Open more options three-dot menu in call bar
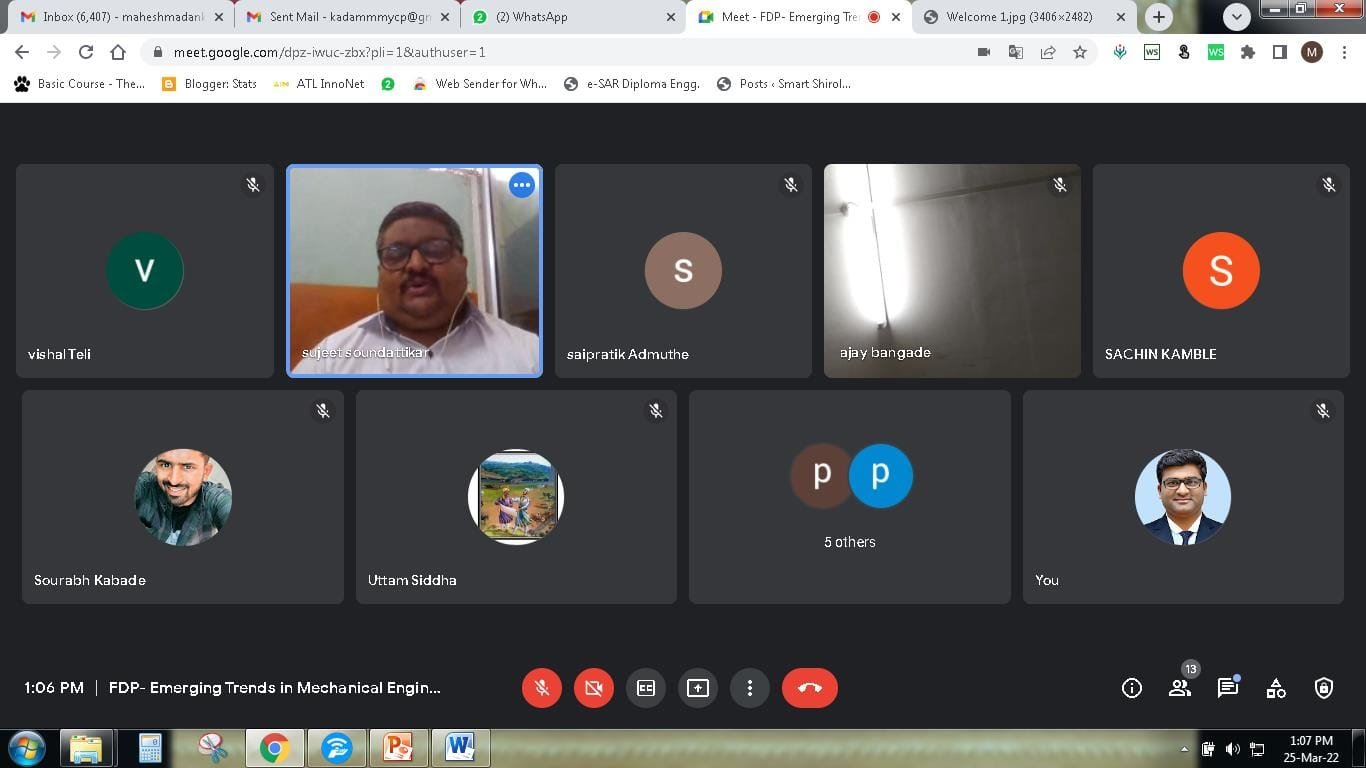This screenshot has height=768, width=1366. 750,688
